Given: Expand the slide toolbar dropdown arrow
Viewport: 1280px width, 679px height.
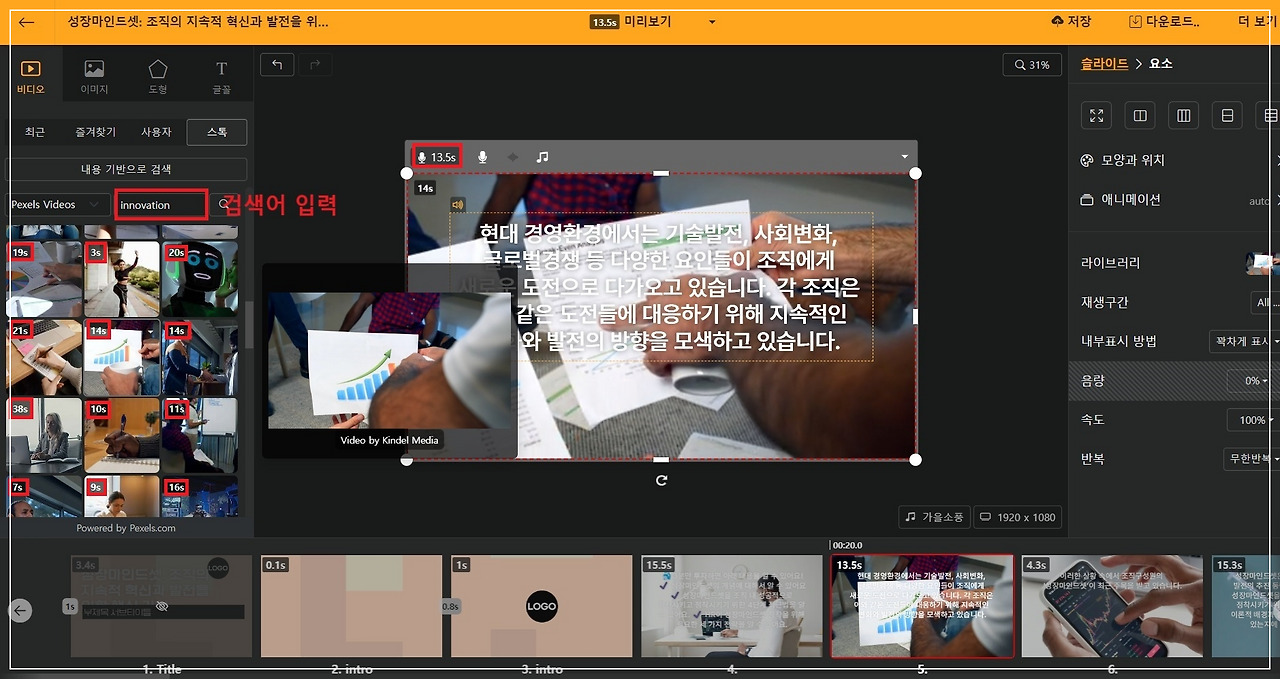Looking at the screenshot, I should point(904,157).
